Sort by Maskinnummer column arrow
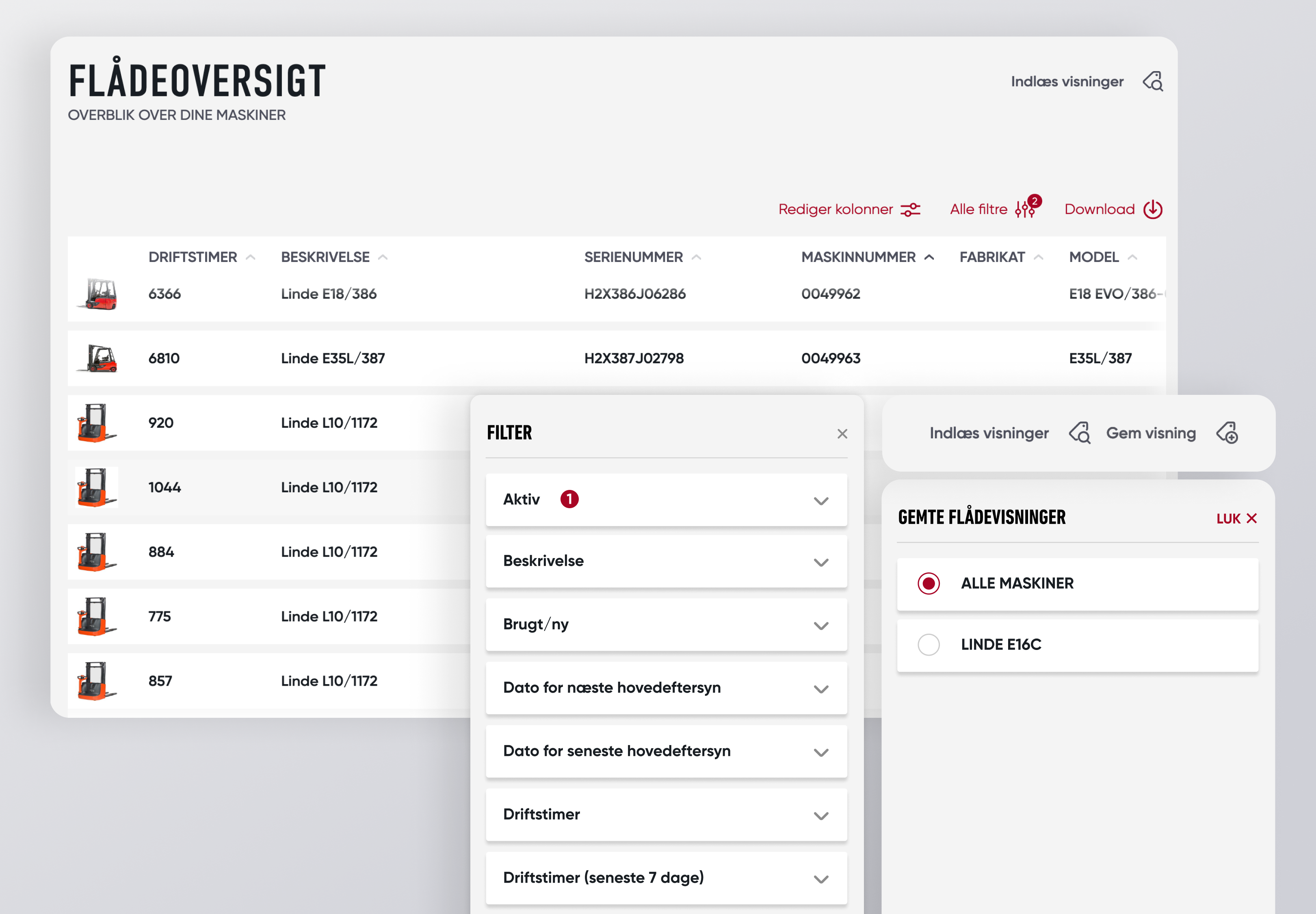This screenshot has height=914, width=1316. [x=929, y=258]
